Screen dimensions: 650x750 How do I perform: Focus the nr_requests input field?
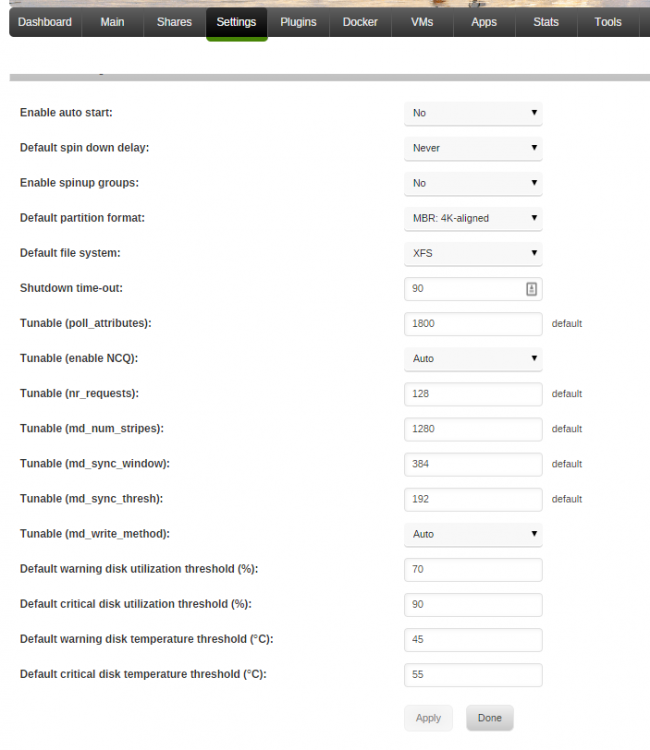(x=473, y=394)
